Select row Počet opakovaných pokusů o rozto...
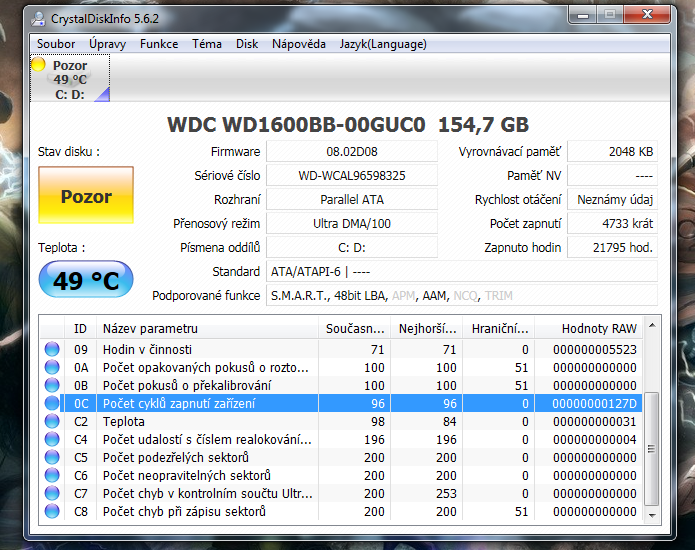The height and width of the screenshot is (550, 695). pyautogui.click(x=340, y=367)
